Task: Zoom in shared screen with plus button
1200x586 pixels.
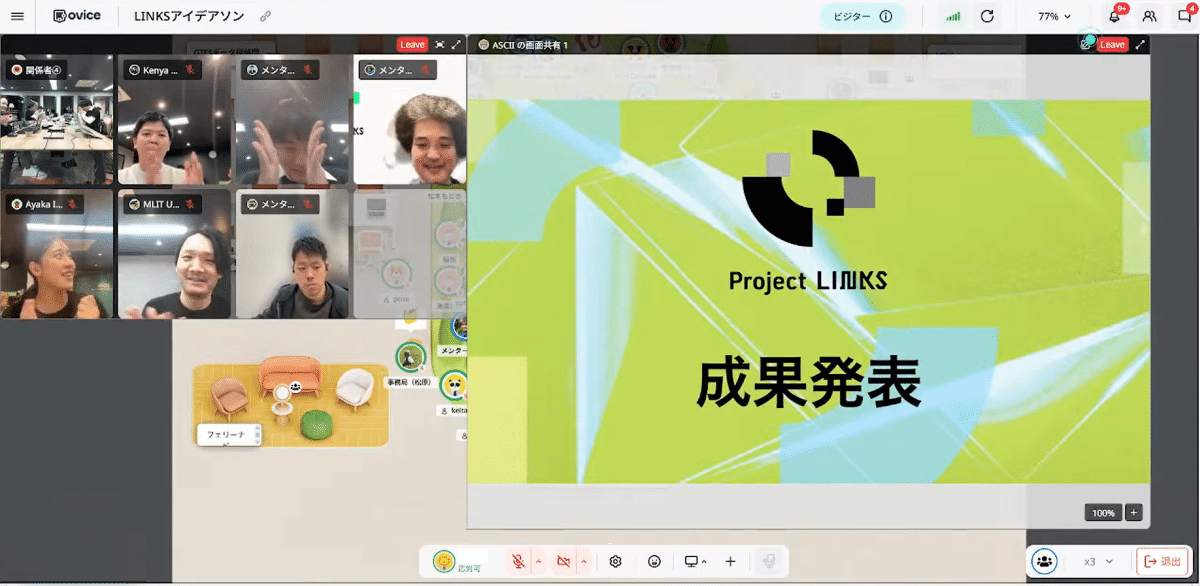Action: pos(1133,512)
